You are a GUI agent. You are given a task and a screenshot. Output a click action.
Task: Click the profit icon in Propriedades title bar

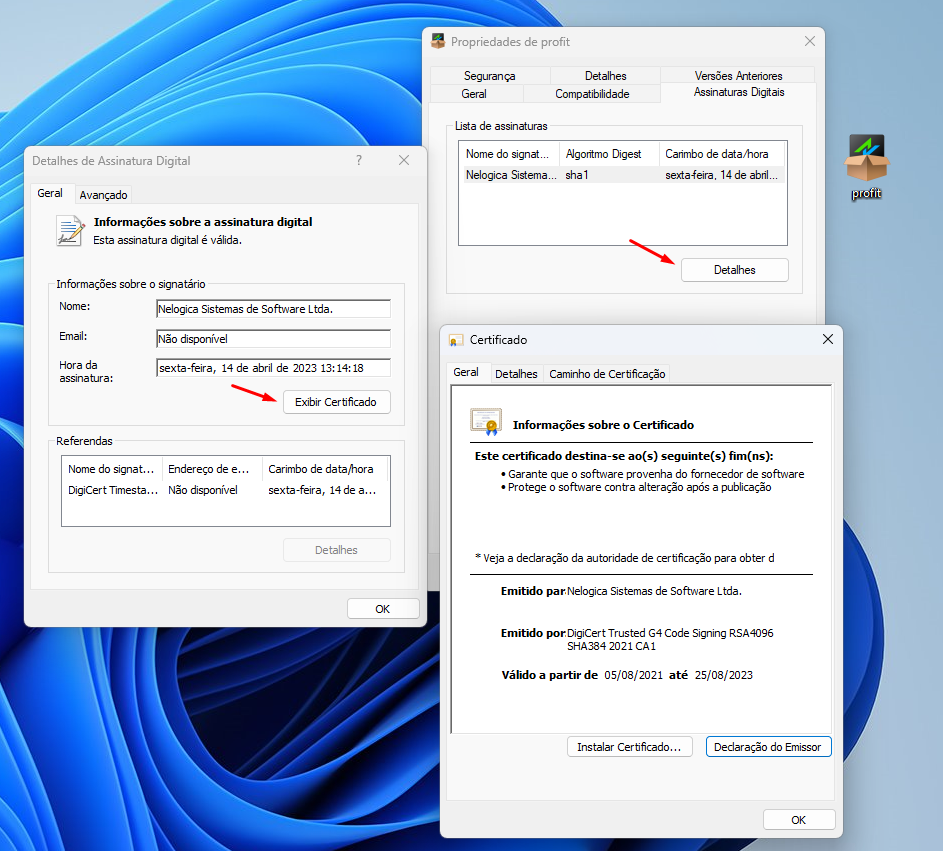point(438,41)
